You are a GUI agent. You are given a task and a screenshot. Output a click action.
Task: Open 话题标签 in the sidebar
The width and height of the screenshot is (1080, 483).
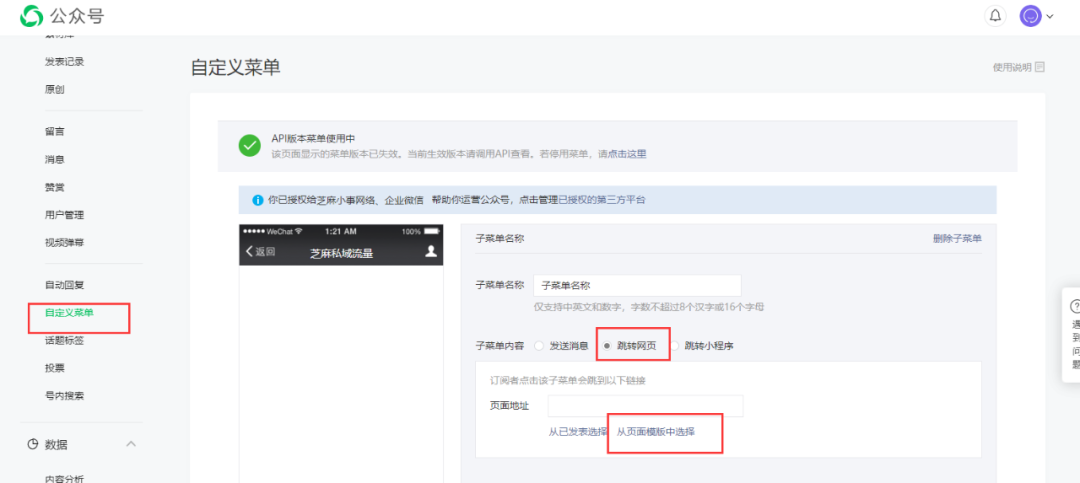(65, 340)
